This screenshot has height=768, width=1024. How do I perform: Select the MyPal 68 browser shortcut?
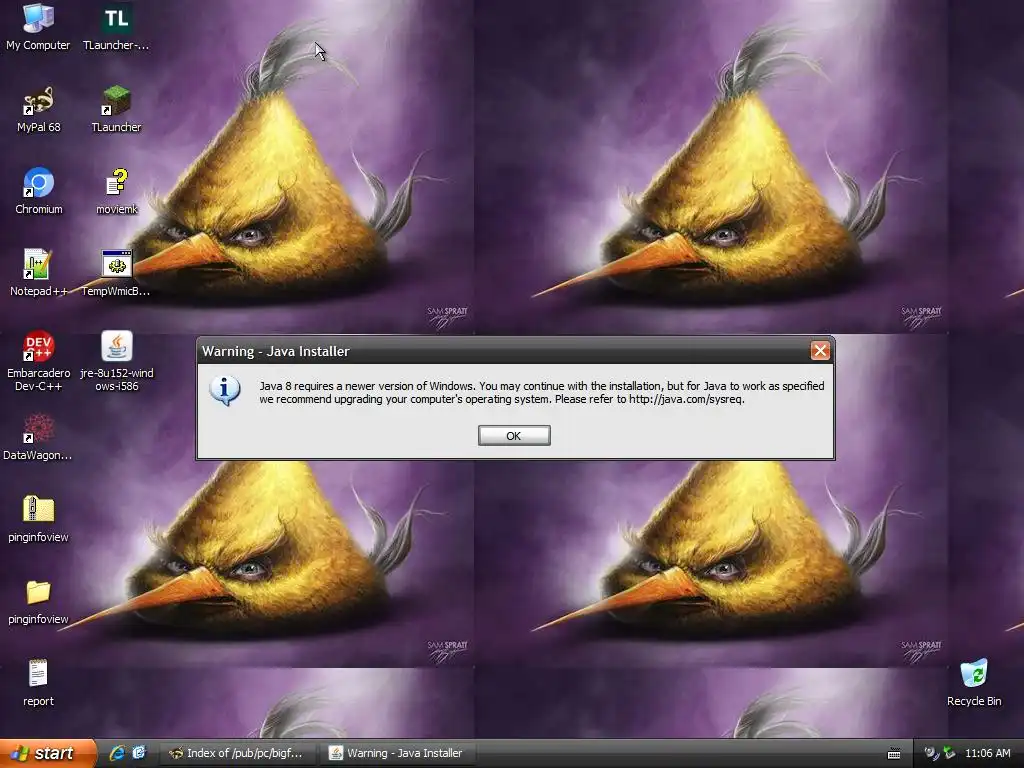point(39,110)
